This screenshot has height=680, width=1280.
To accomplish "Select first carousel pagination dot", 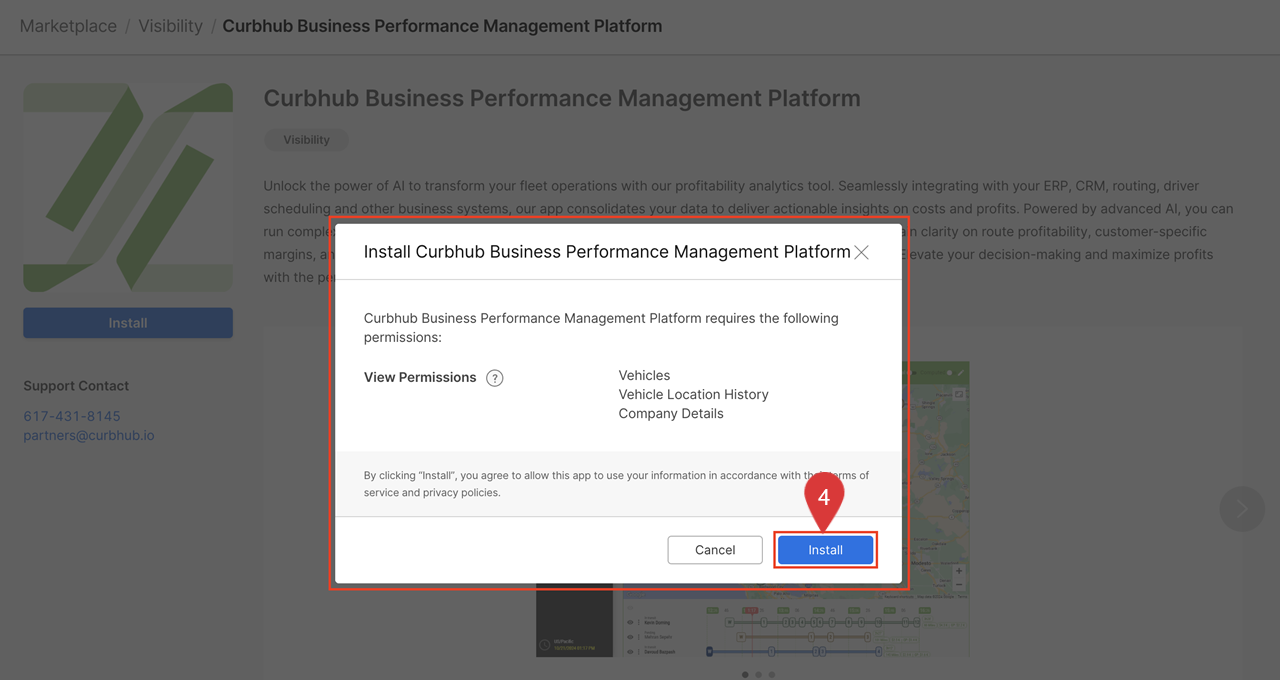I will (745, 675).
